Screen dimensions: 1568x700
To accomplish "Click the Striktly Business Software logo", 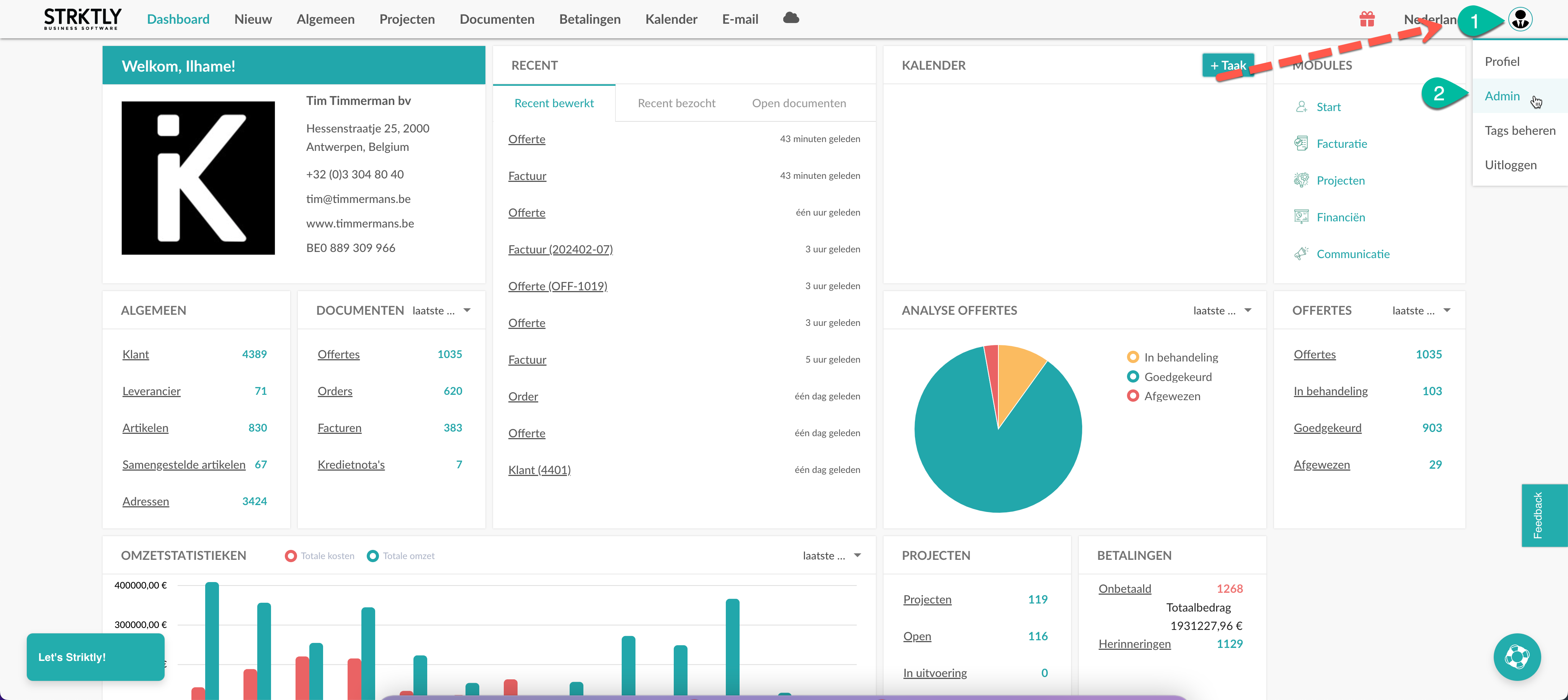I will click(82, 19).
